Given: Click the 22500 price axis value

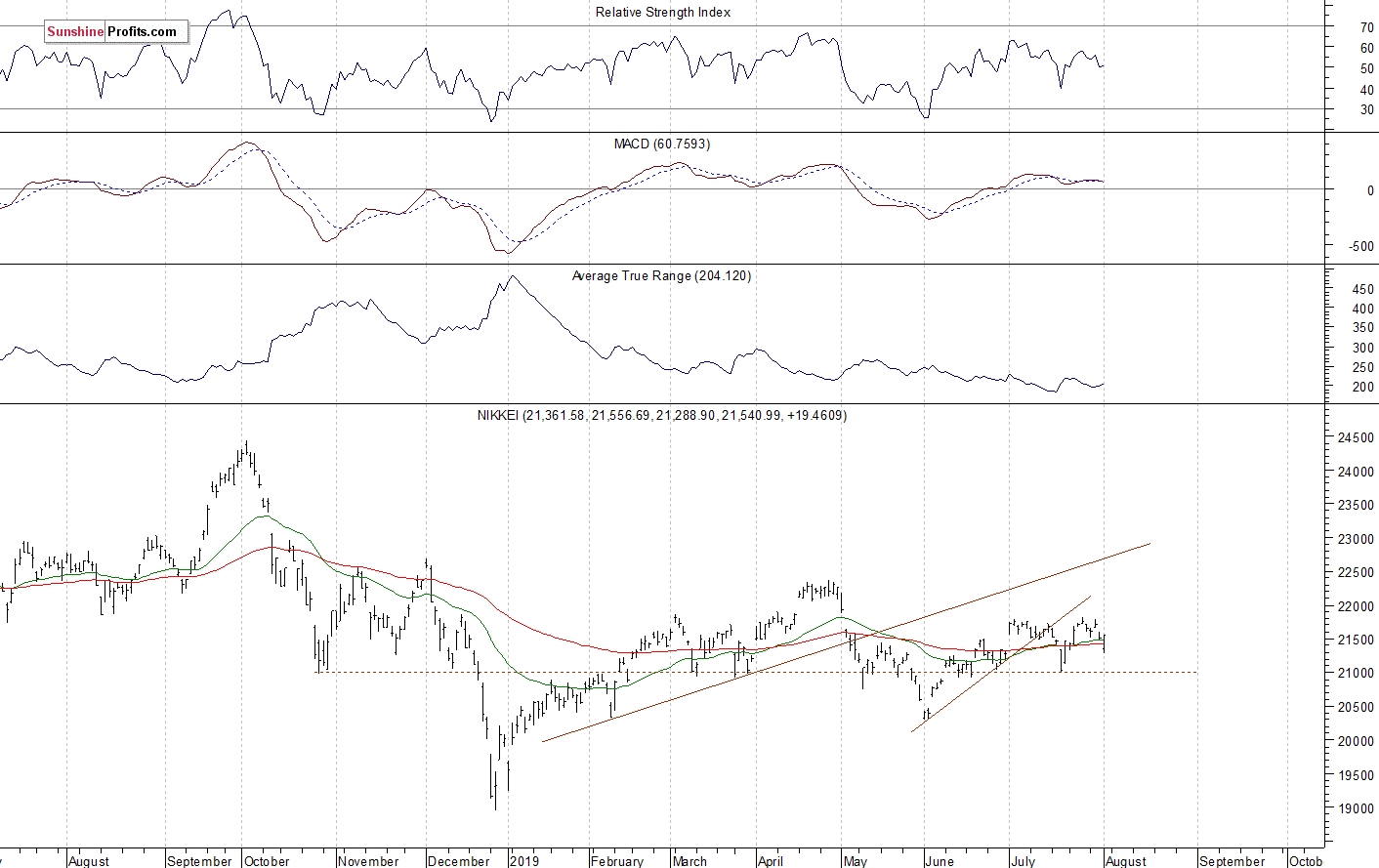Looking at the screenshot, I should coord(1356,572).
